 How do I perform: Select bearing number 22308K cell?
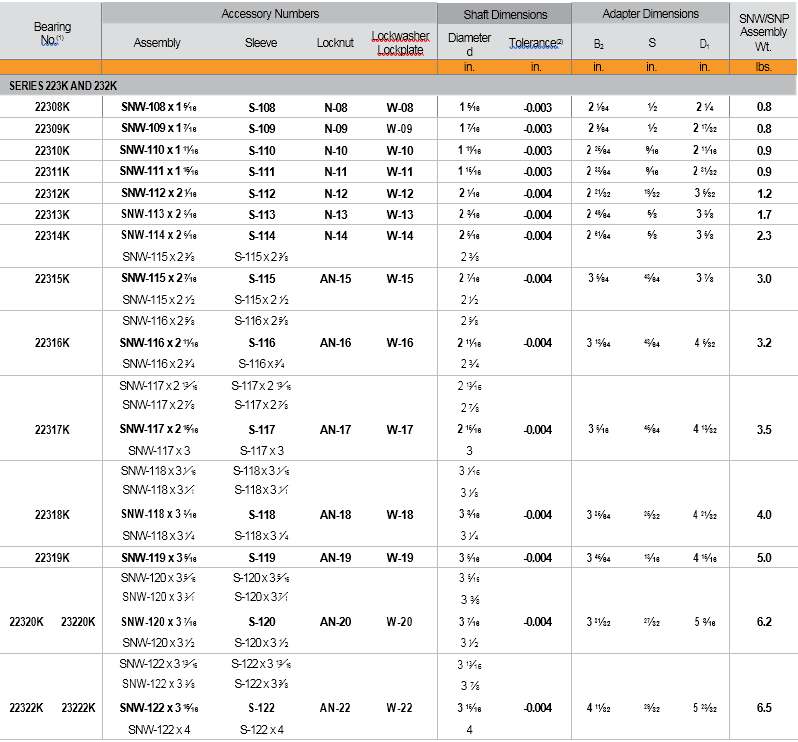point(51,107)
